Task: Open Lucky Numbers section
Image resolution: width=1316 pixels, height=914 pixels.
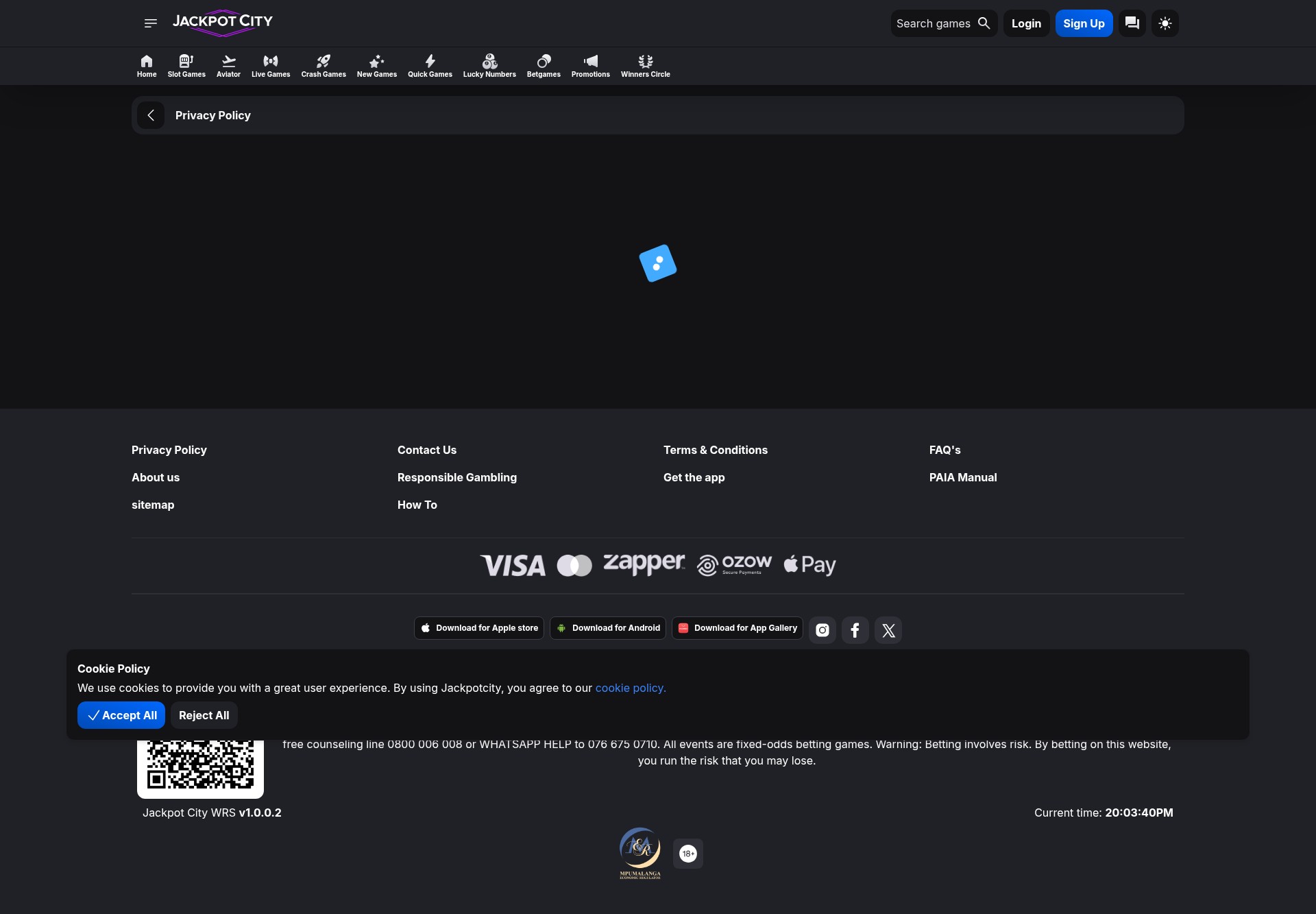Action: coord(489,66)
